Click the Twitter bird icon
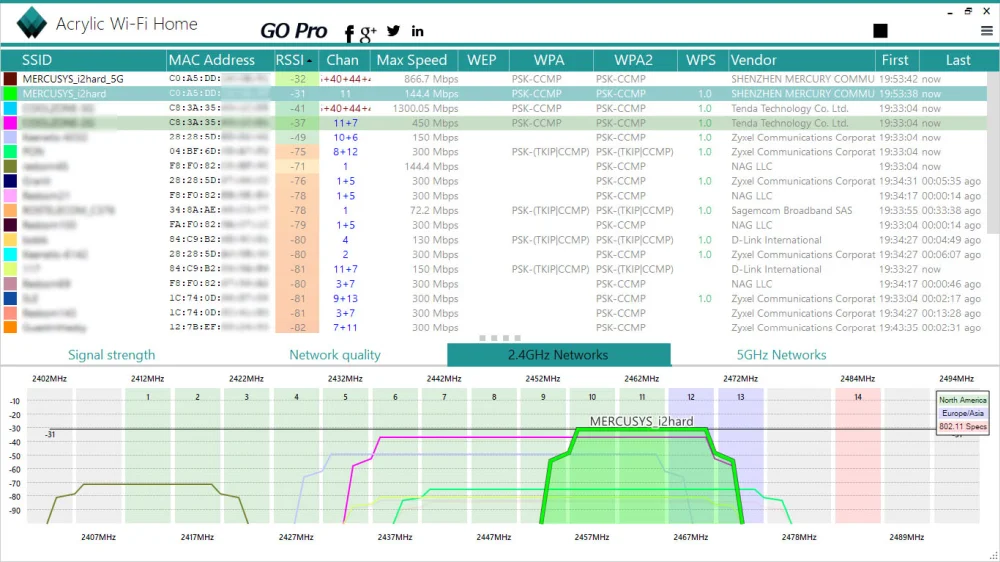The height and width of the screenshot is (562, 1000). [393, 32]
